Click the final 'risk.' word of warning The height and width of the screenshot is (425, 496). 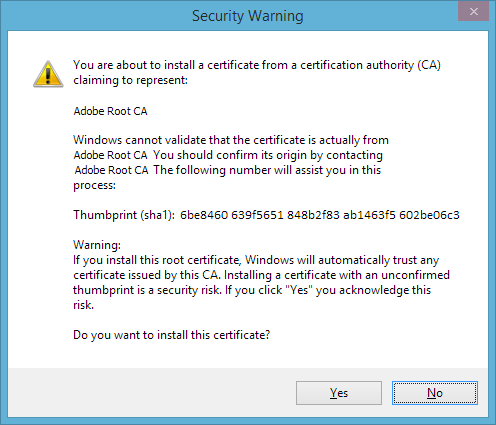coord(83,305)
